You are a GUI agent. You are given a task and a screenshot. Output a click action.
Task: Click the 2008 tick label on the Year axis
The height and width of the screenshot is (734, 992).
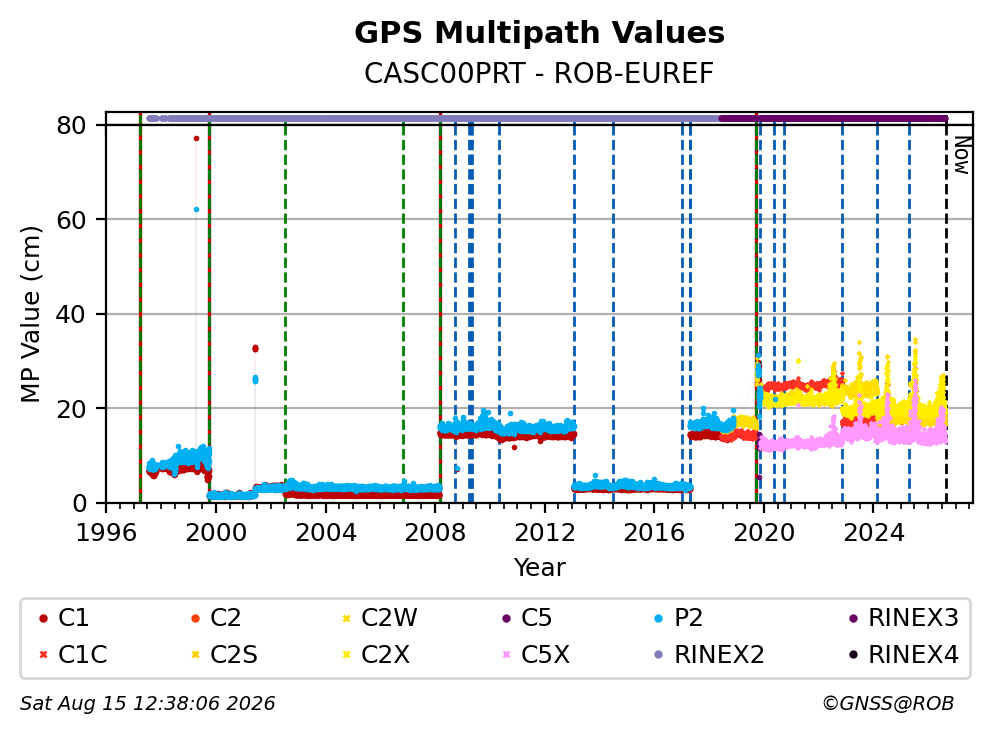point(435,533)
